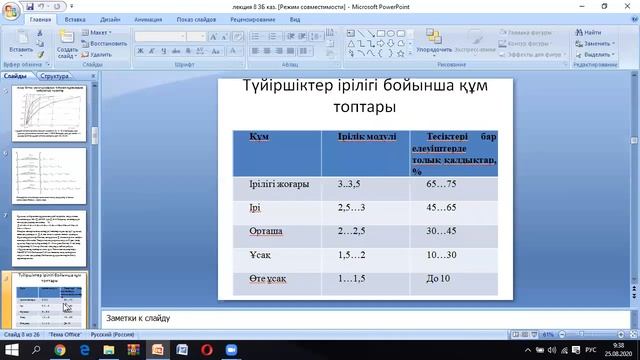This screenshot has height=360, width=640.
Task: Select the Star shape in shapes gallery
Action: [400, 53]
